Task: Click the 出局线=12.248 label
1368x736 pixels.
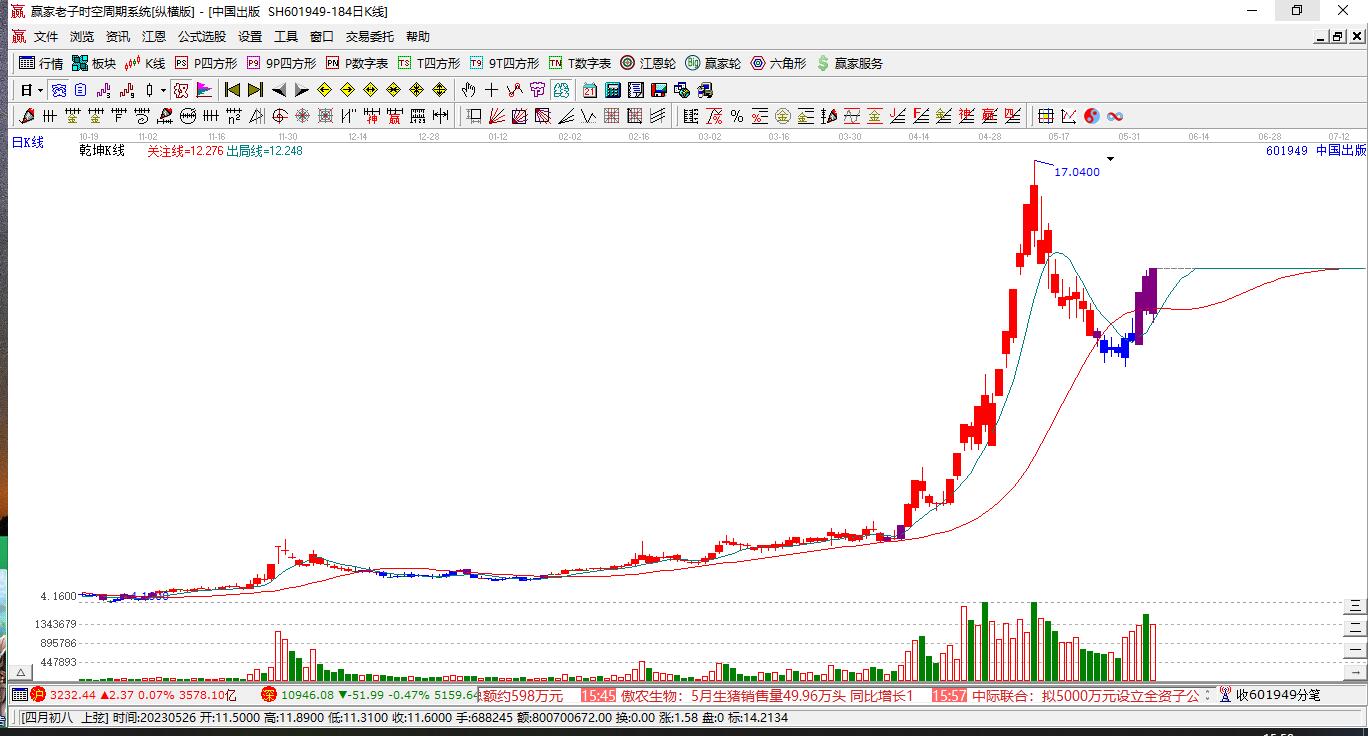Action: [x=264, y=151]
